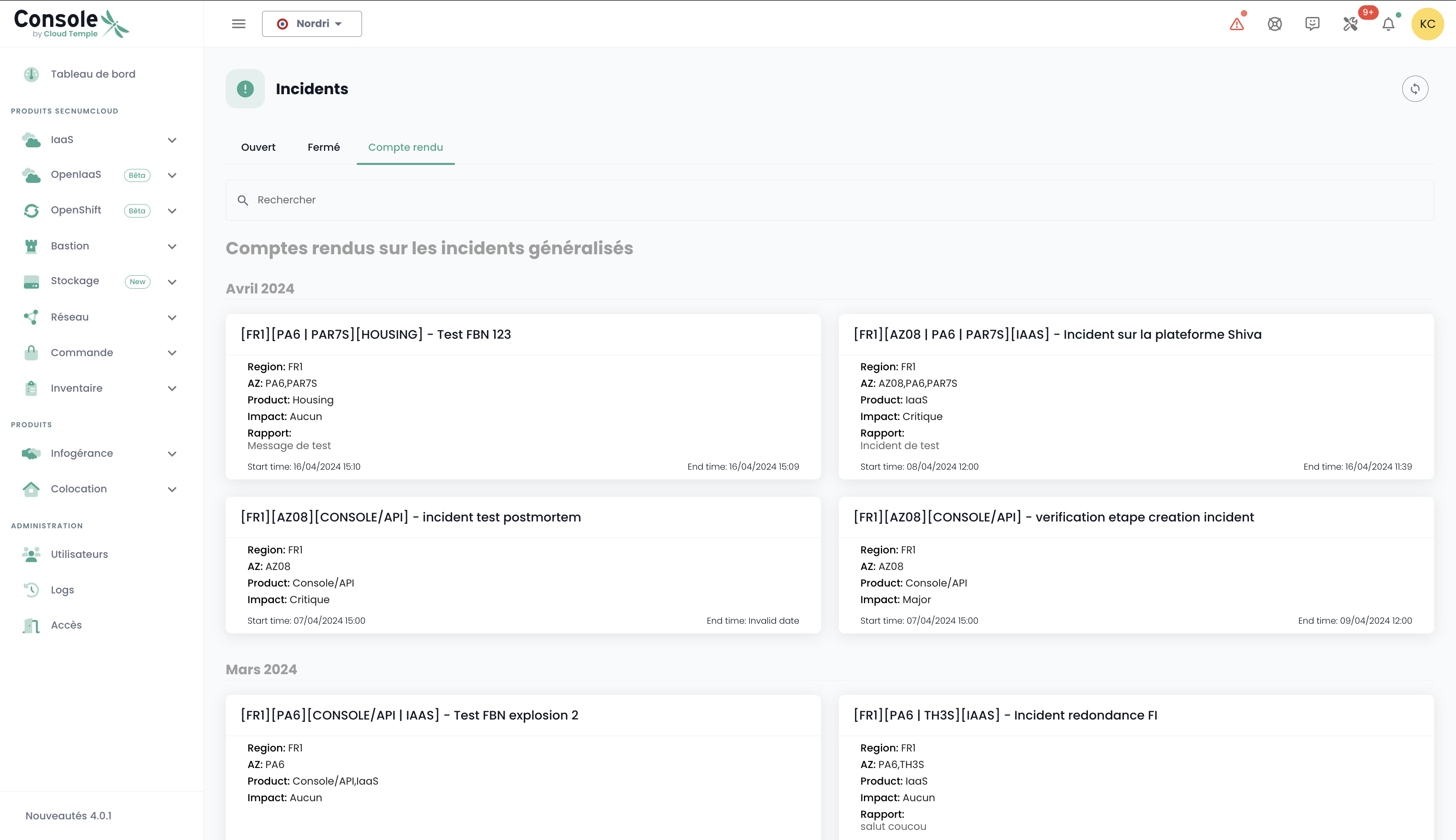Click the feedback chat bubble icon
This screenshot has width=1456, height=840.
point(1312,24)
